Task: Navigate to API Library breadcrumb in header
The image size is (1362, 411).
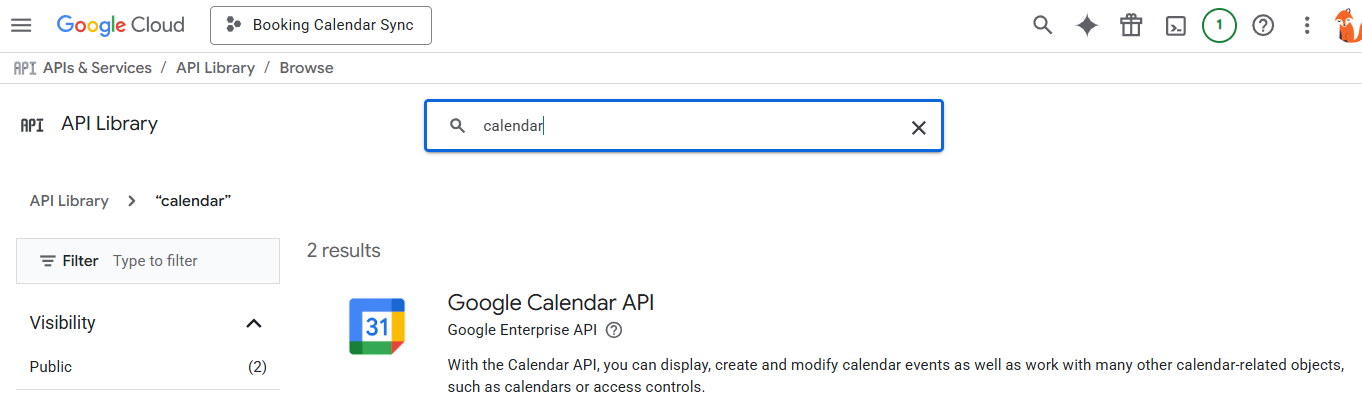Action: (x=215, y=68)
